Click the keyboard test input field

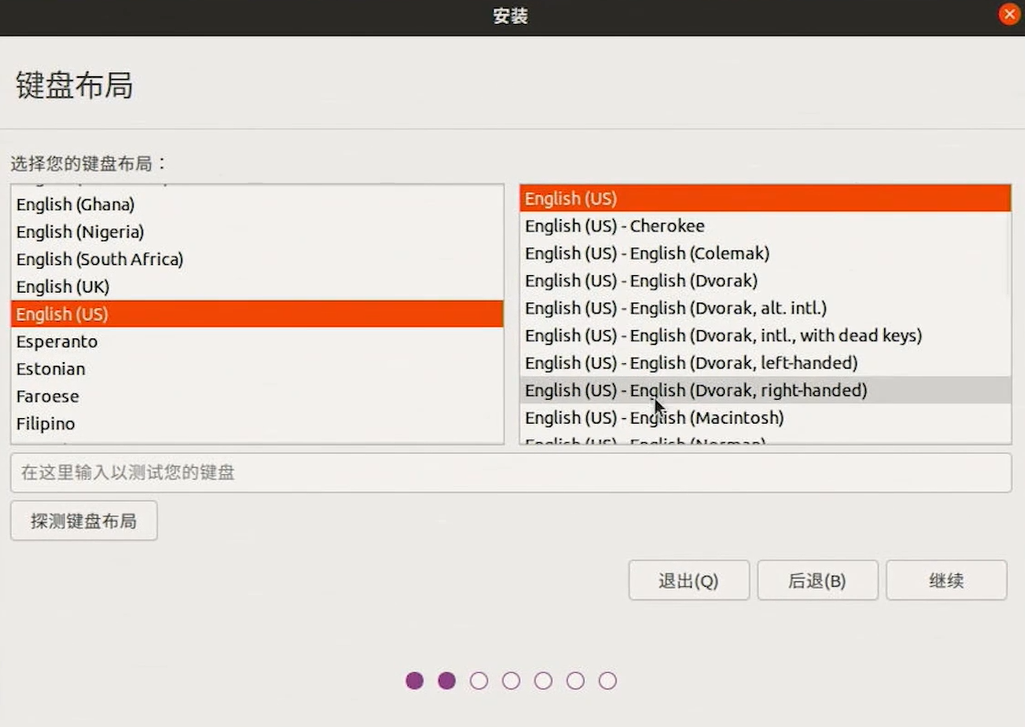pos(511,472)
